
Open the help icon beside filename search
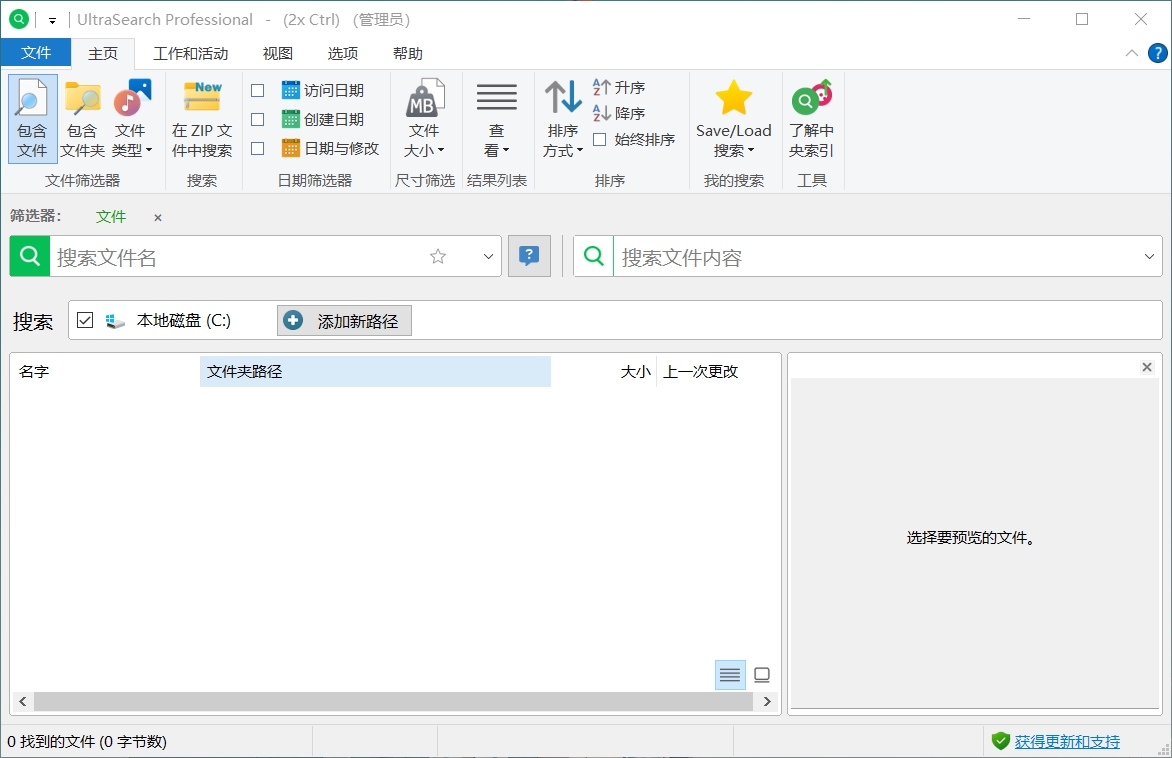(529, 256)
